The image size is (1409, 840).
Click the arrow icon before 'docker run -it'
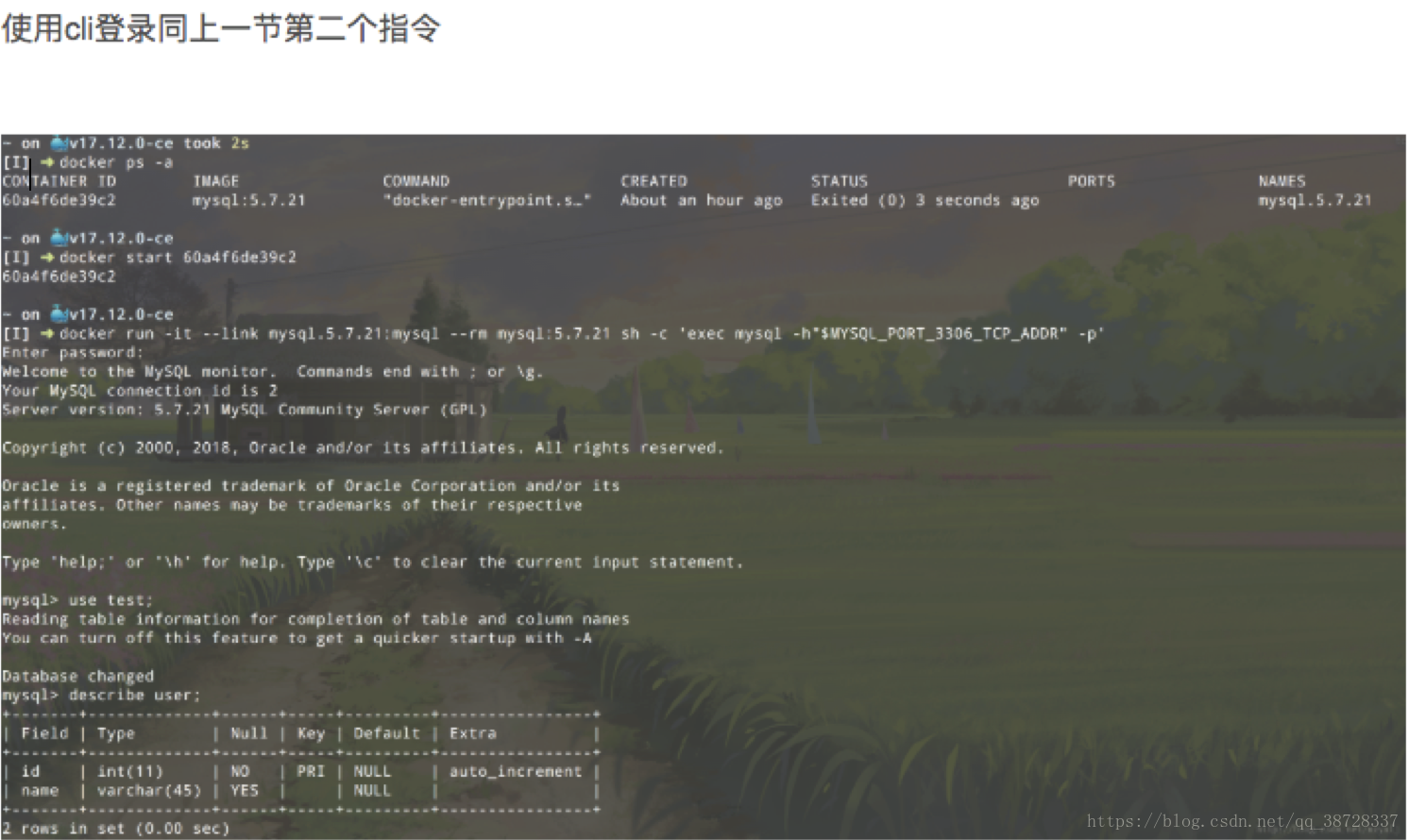47,333
